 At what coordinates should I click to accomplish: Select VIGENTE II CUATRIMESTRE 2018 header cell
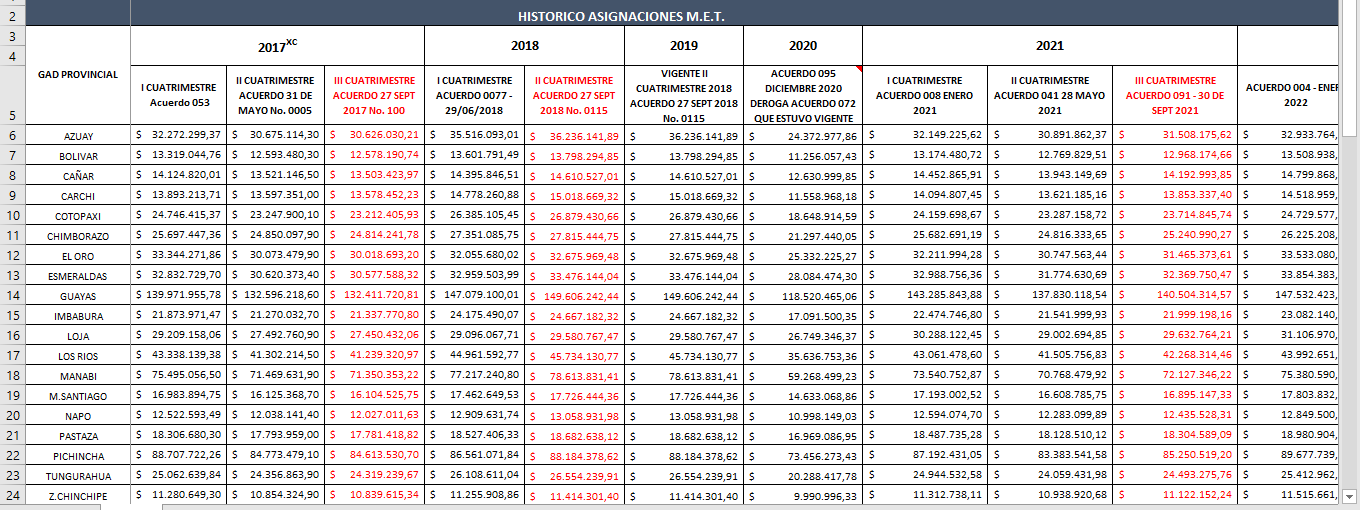point(684,95)
